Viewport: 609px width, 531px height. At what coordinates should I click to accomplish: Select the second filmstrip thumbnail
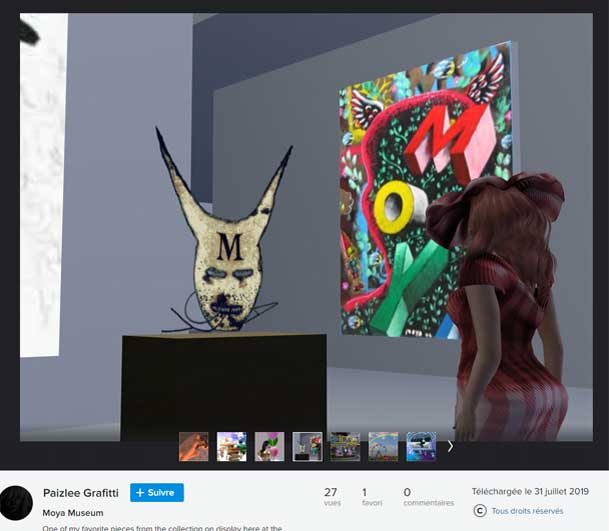point(232,446)
